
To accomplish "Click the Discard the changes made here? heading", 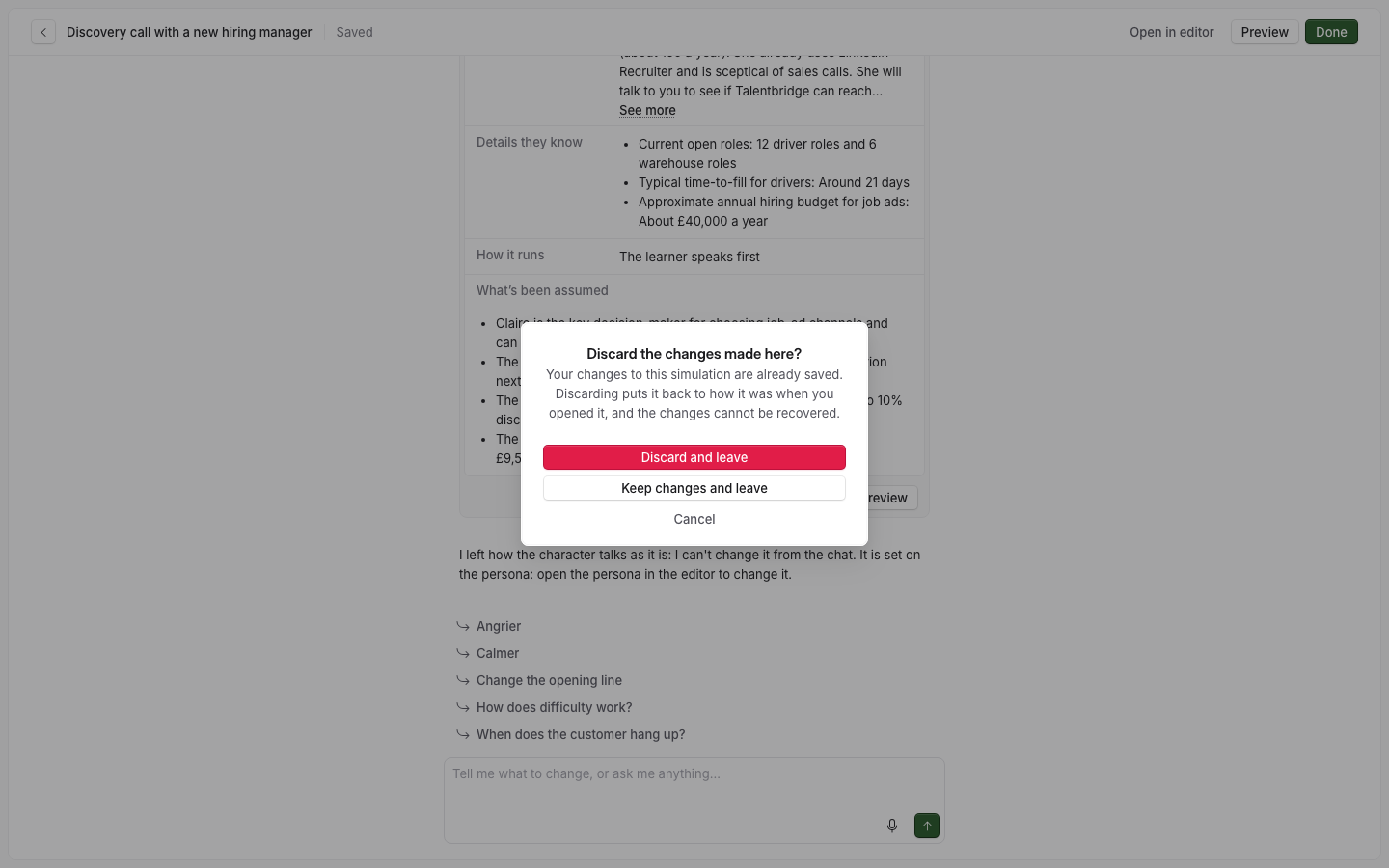I will pyautogui.click(x=694, y=354).
